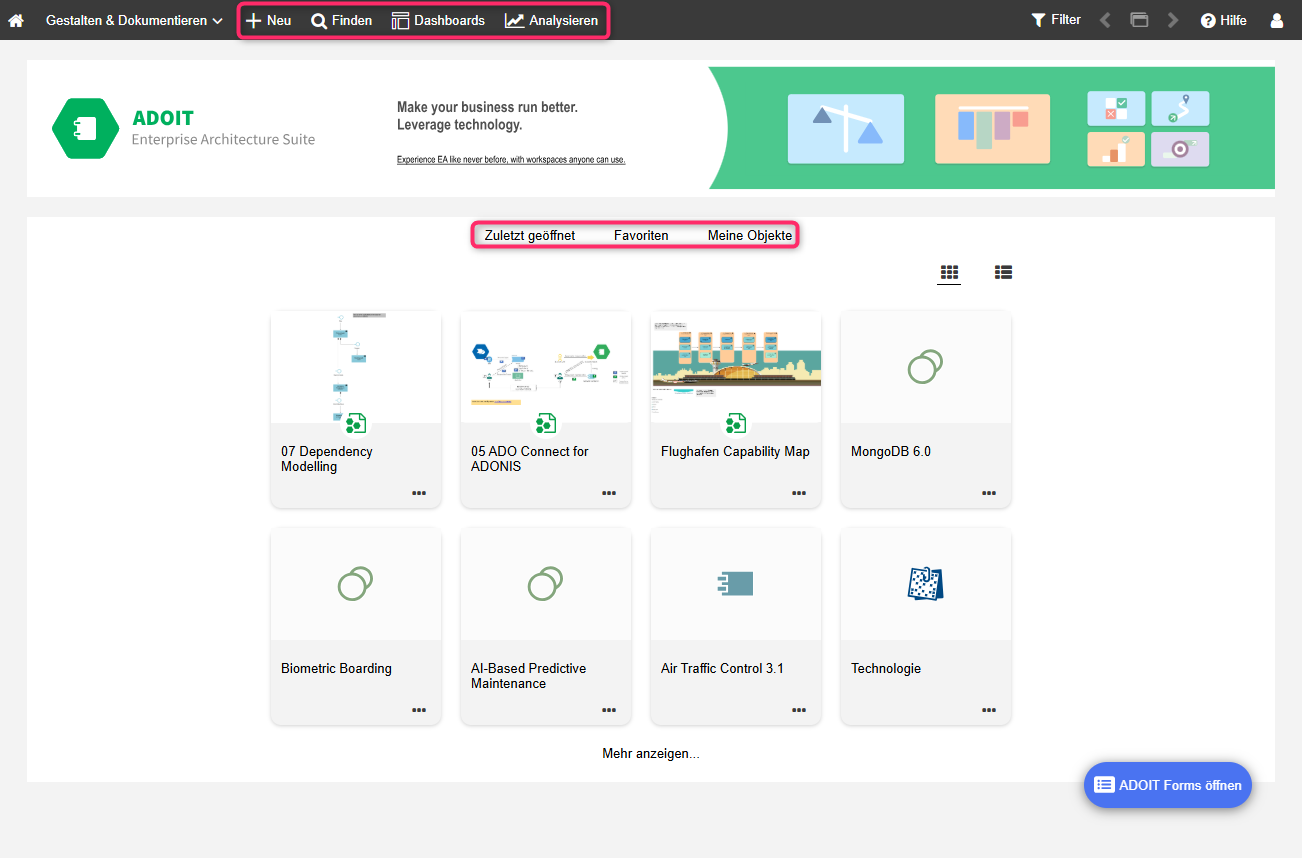Click the 'AI-Based Predictive Maintenance' title text
This screenshot has height=858, width=1302.
pos(529,676)
